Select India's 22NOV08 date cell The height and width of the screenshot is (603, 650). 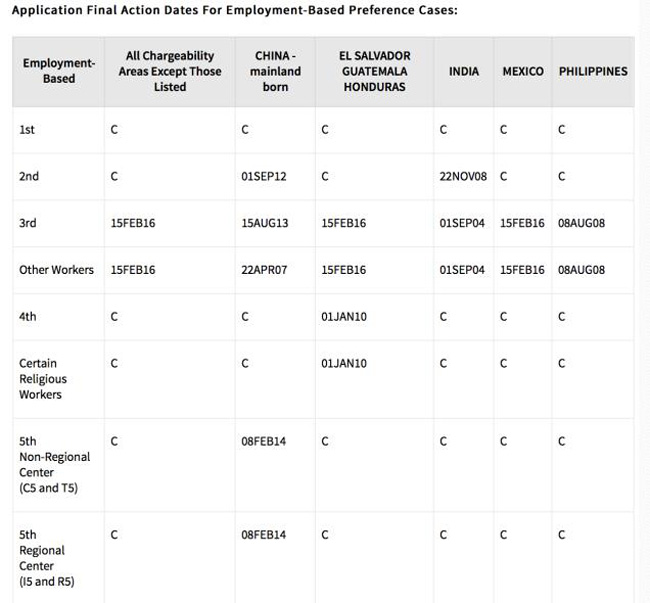463,177
